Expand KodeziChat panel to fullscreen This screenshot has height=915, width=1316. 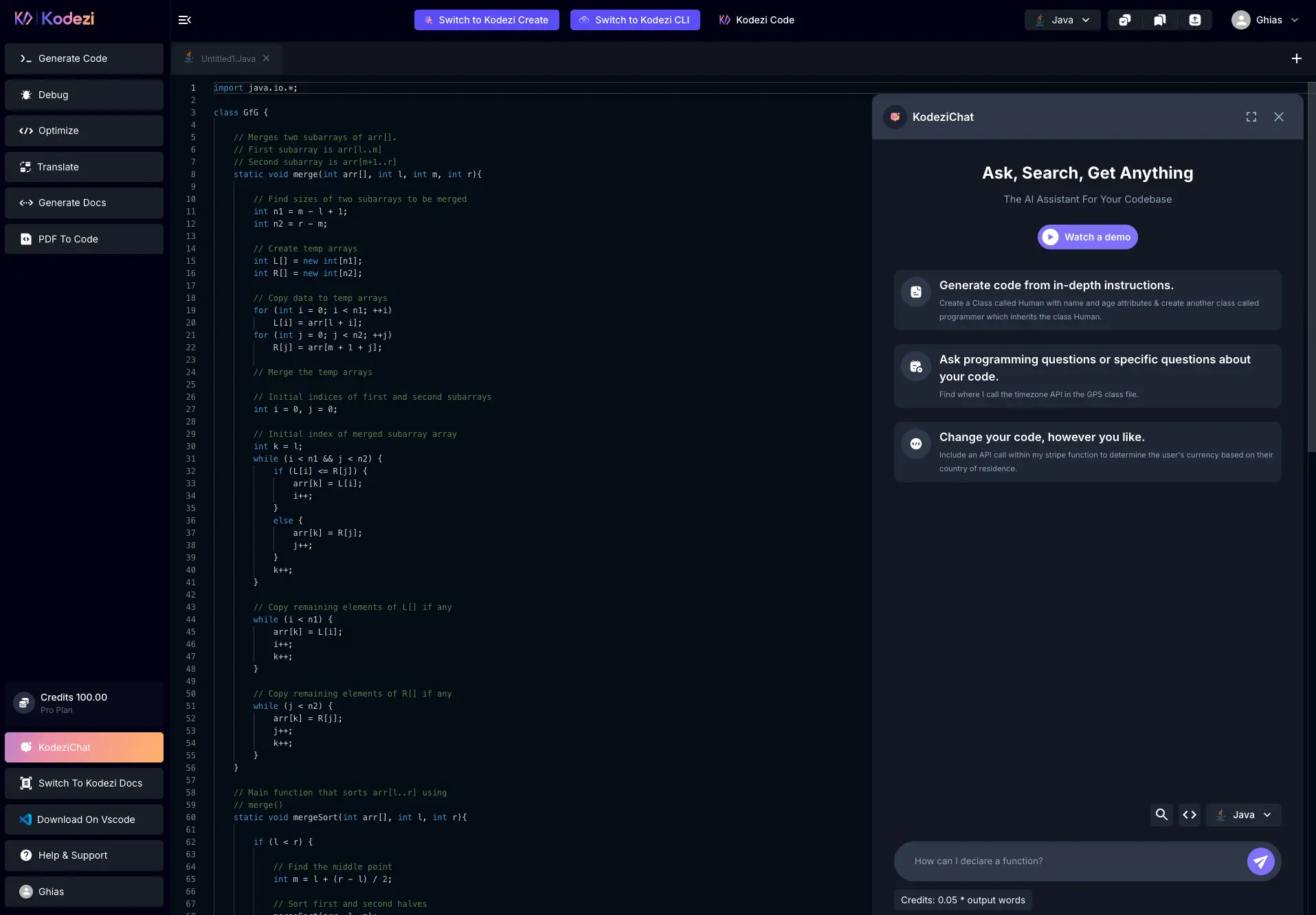1251,117
